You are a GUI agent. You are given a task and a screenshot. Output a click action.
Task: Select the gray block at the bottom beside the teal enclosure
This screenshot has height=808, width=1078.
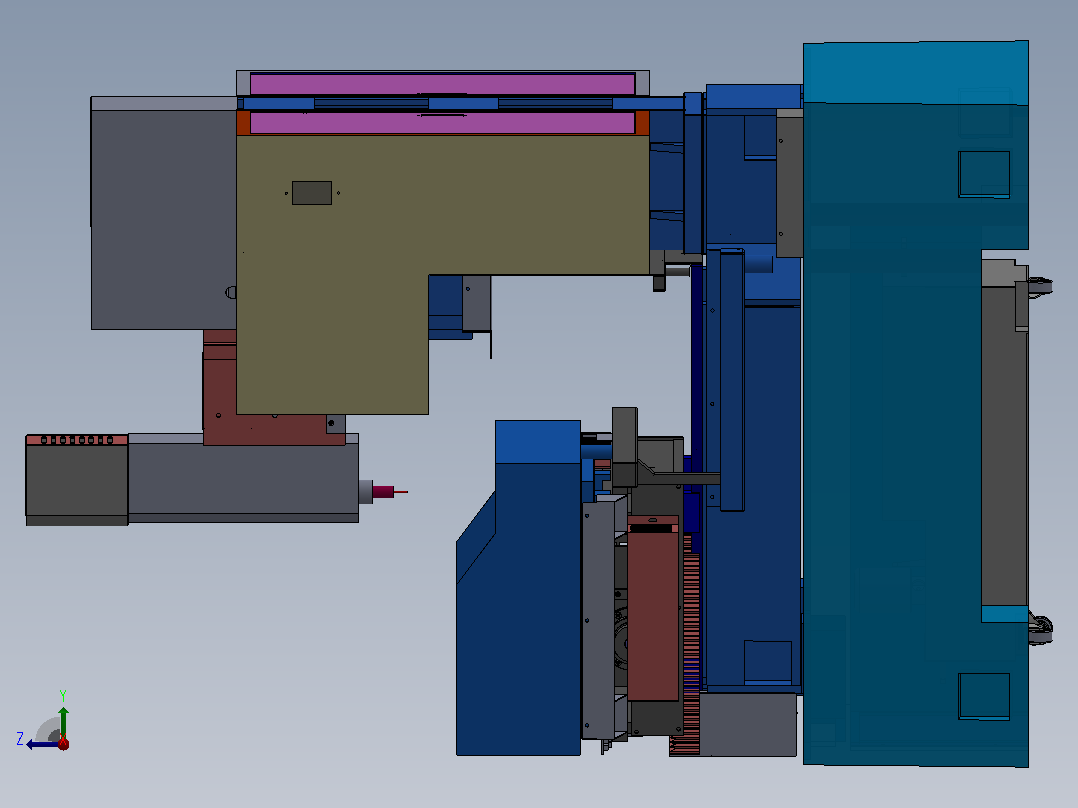click(x=748, y=724)
